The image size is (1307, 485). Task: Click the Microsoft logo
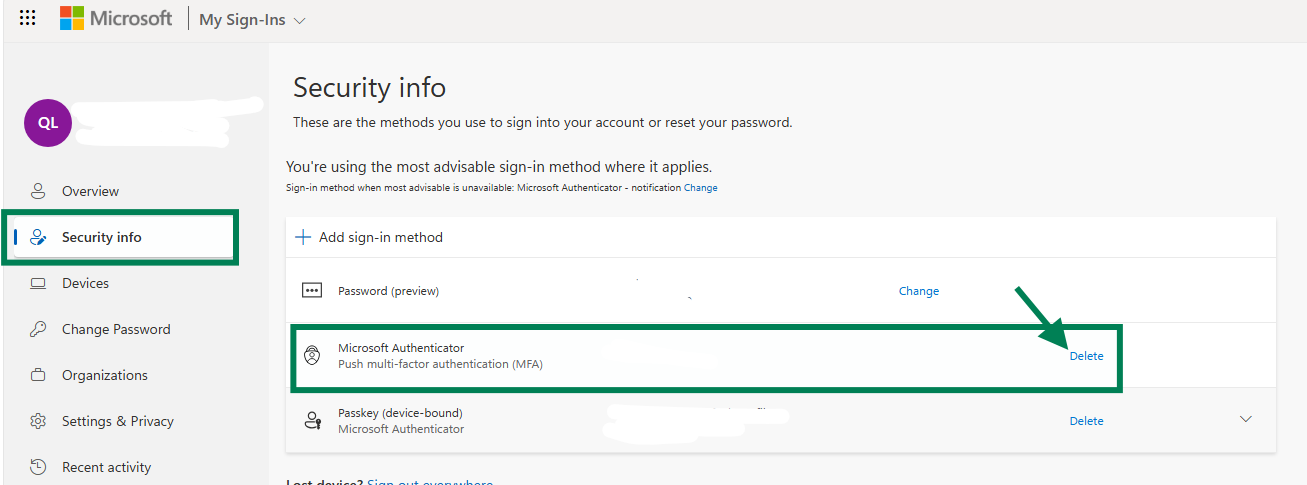[116, 18]
